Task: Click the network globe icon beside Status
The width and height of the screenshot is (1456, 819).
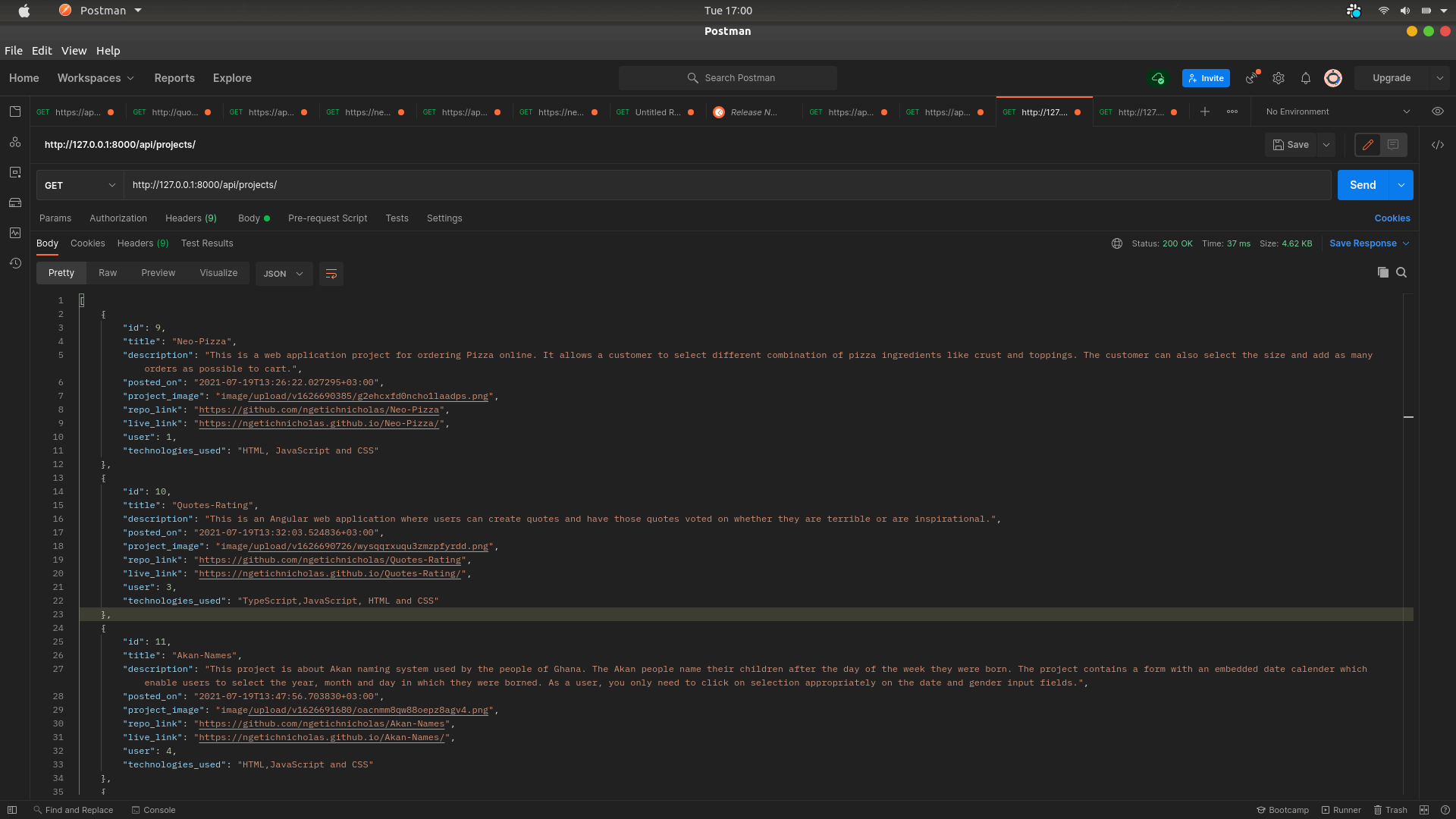Action: pyautogui.click(x=1117, y=243)
